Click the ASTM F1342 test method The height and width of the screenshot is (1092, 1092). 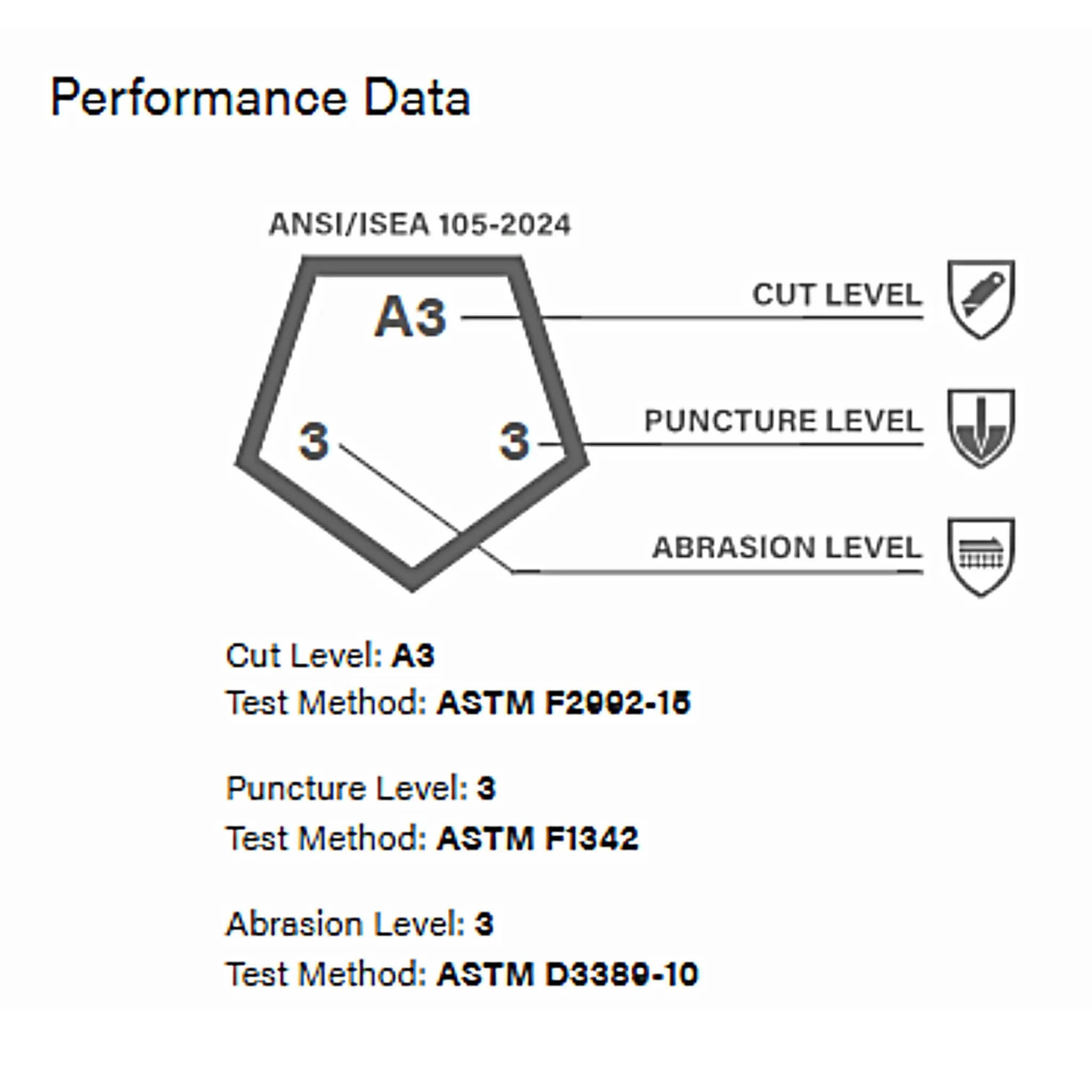(537, 838)
